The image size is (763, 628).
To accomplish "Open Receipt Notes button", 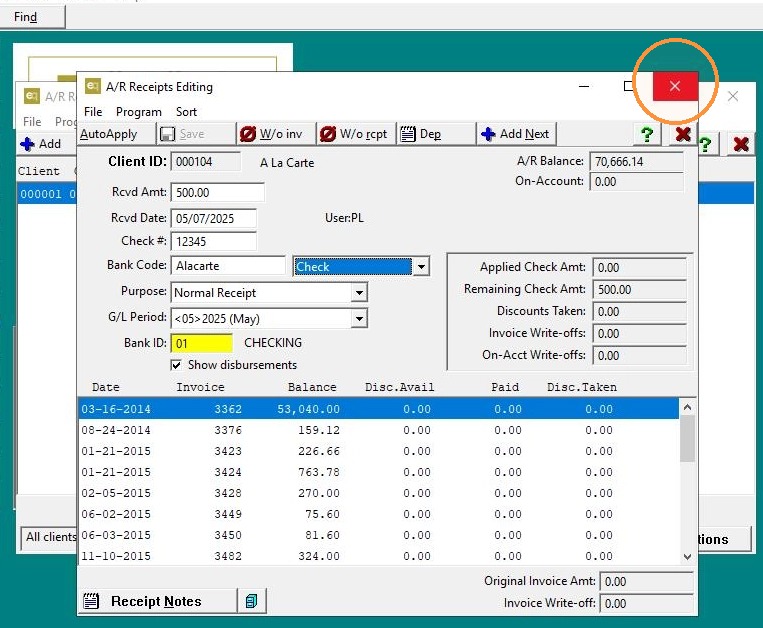I will point(157,601).
